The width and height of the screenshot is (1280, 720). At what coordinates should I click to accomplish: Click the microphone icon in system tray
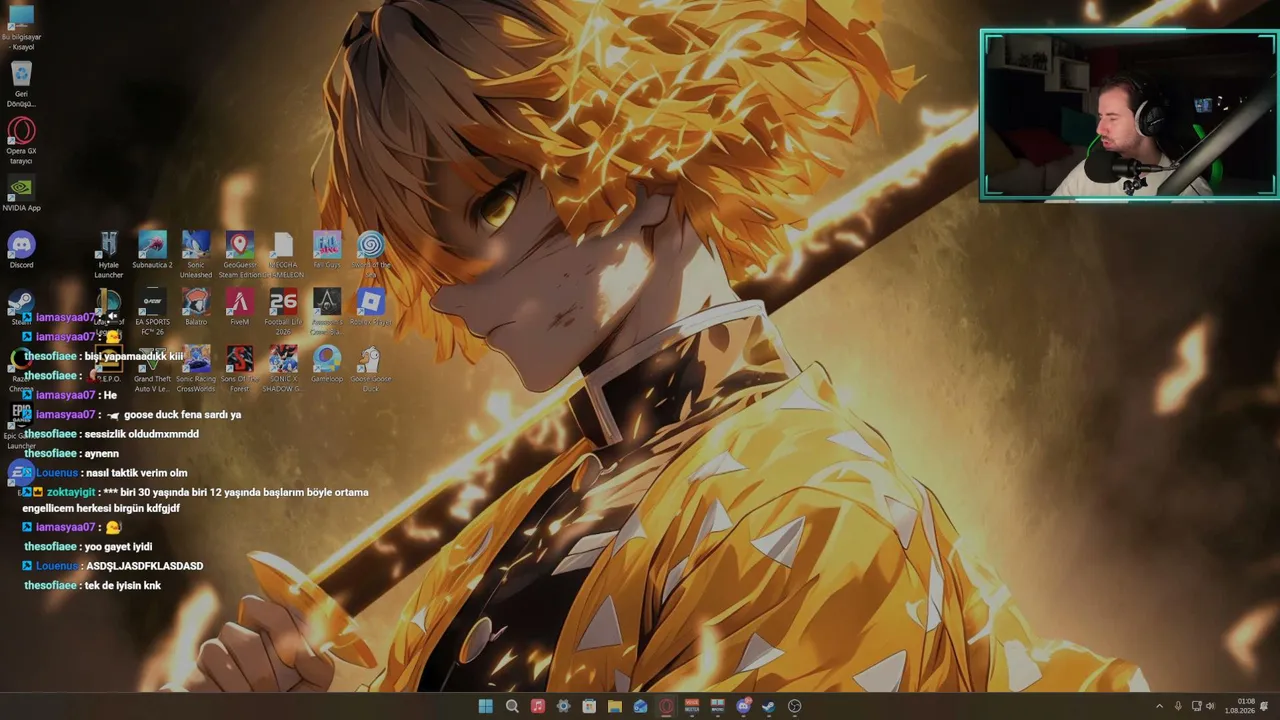[1178, 706]
